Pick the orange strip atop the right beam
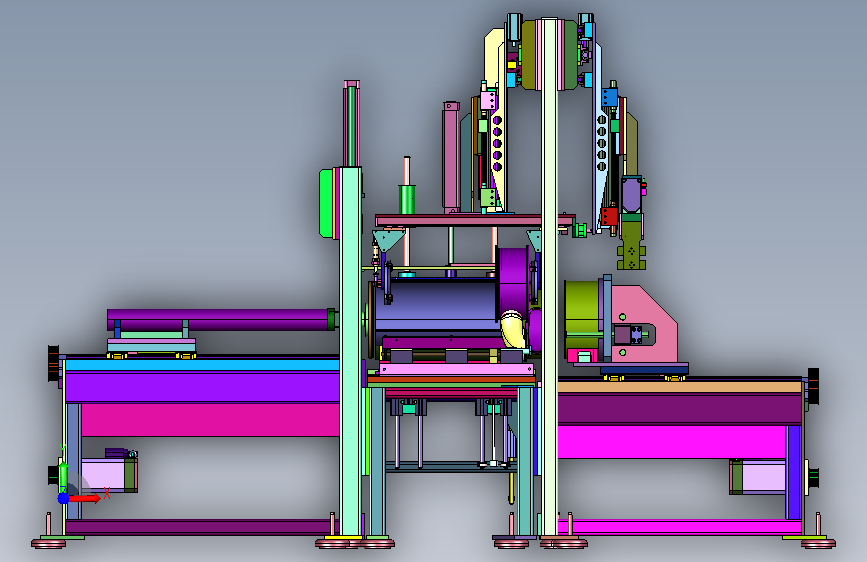Viewport: 867px width, 562px height. 680,387
